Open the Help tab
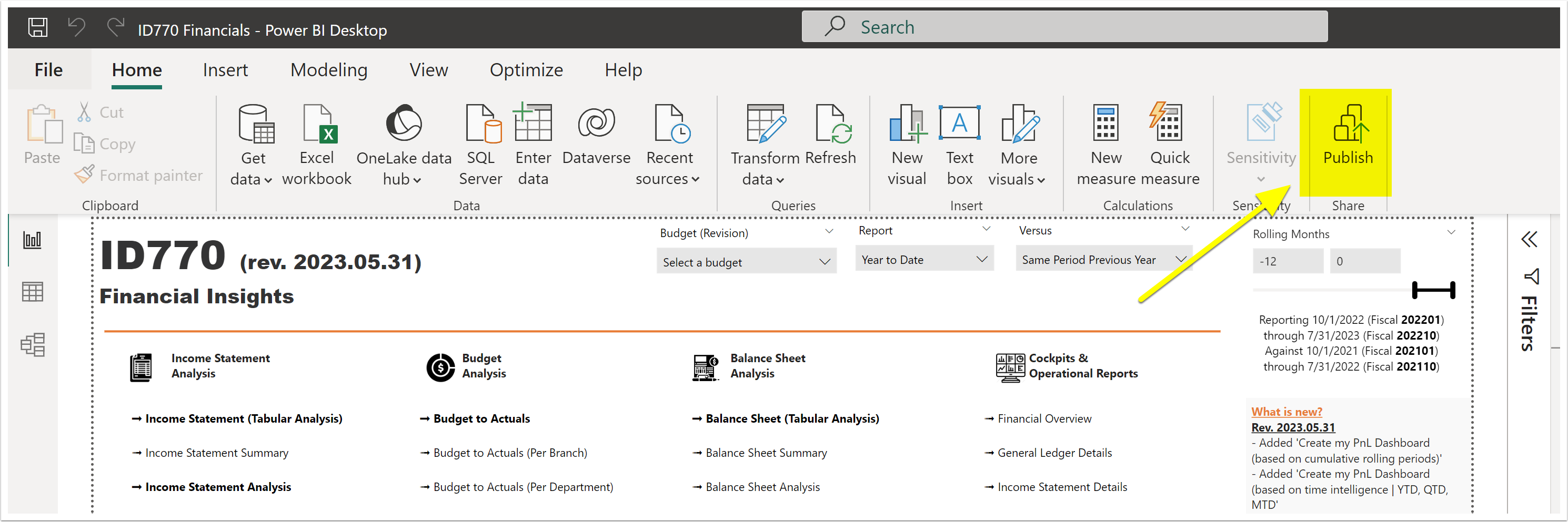 (x=624, y=70)
